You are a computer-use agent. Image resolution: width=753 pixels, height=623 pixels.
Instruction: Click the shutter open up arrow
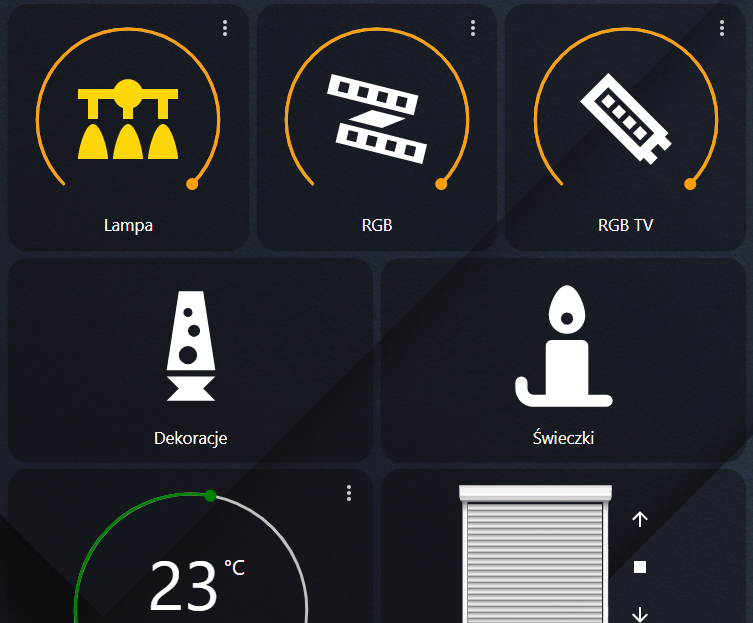(x=640, y=519)
